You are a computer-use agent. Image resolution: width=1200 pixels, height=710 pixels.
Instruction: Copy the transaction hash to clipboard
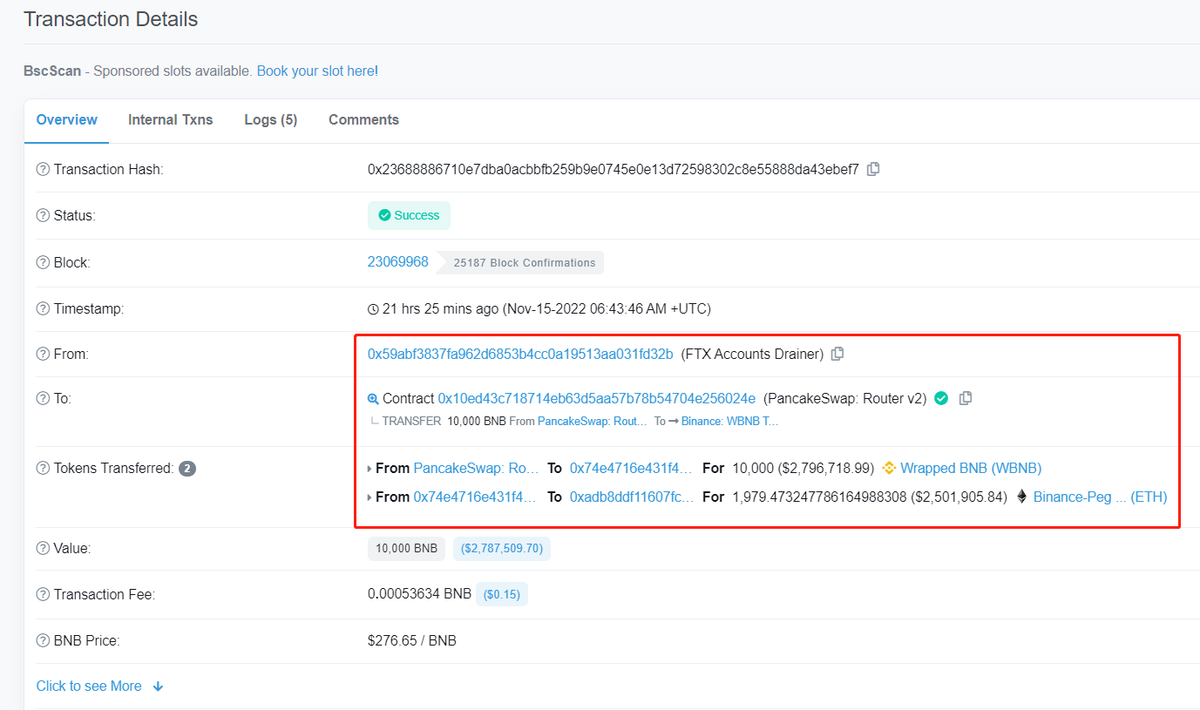coord(873,169)
